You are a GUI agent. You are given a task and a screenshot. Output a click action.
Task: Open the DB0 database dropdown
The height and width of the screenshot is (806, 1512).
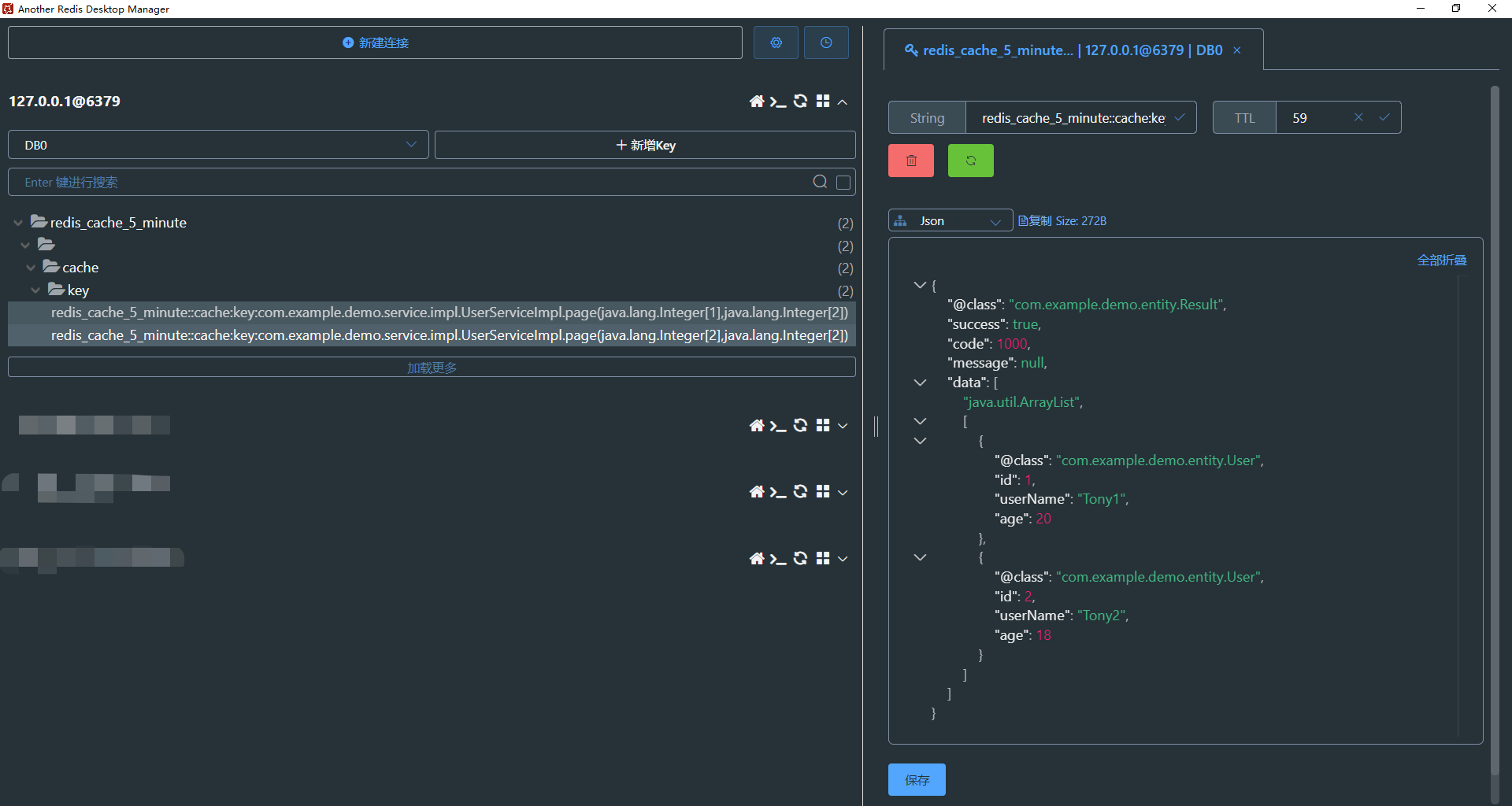coord(218,145)
